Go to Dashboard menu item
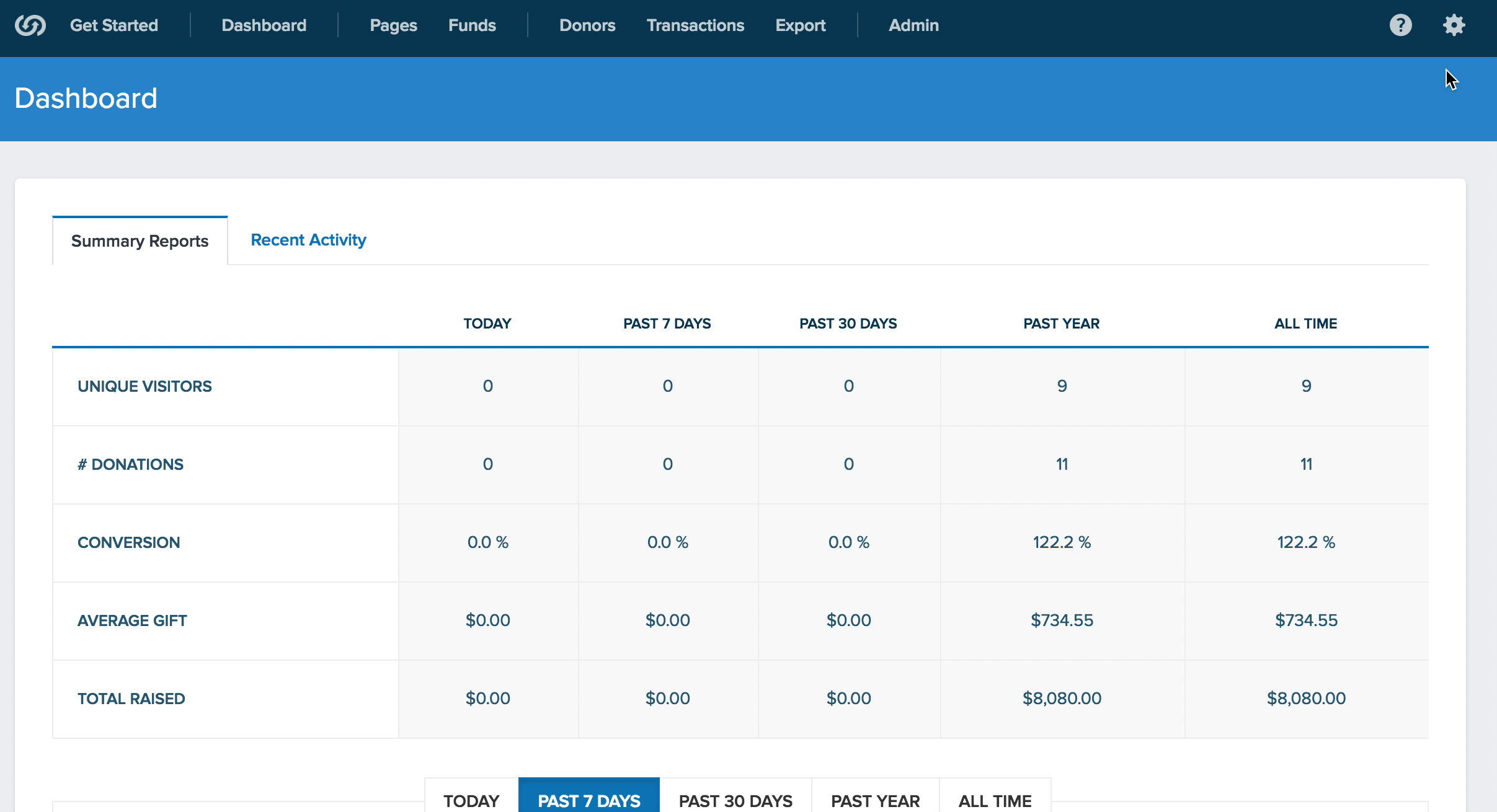Viewport: 1497px width, 812px height. point(264,25)
